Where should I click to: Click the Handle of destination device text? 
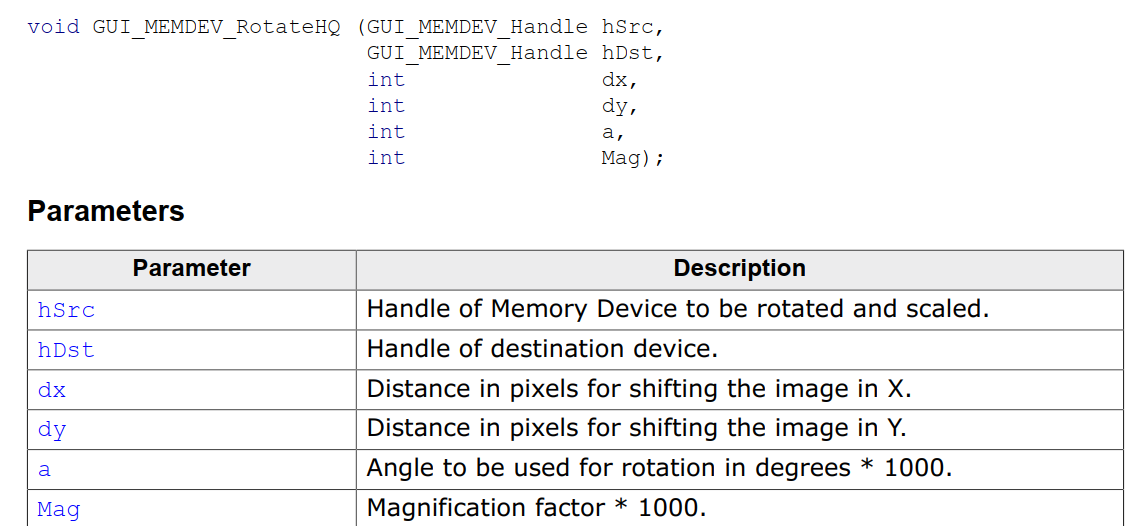coord(542,349)
